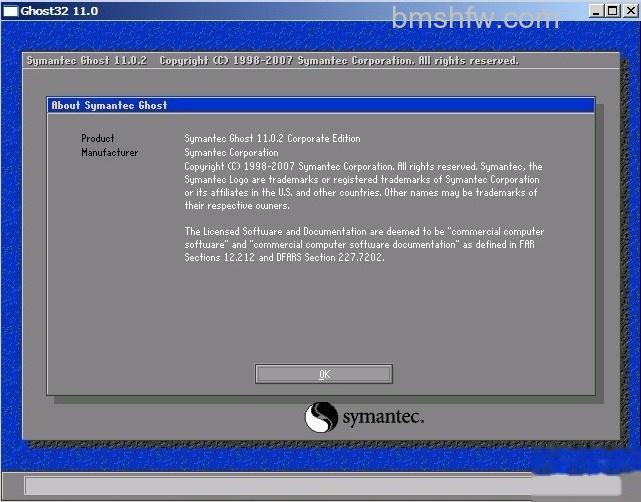Click the "Symantec Corporation" manufacturer value
The image size is (641, 502).
[231, 152]
